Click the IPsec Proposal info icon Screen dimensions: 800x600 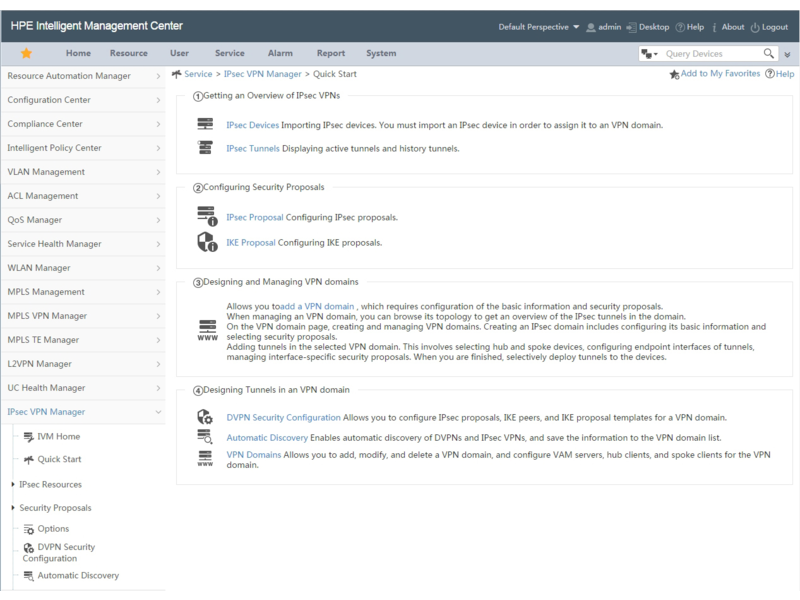207,216
